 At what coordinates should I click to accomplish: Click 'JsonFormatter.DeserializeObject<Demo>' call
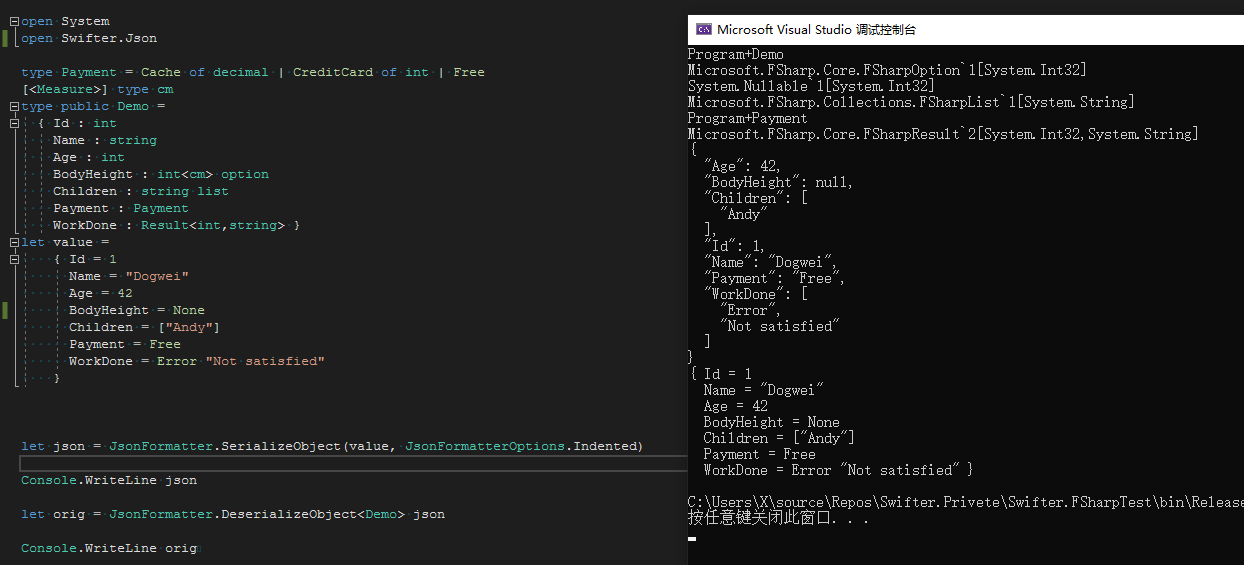(257, 514)
